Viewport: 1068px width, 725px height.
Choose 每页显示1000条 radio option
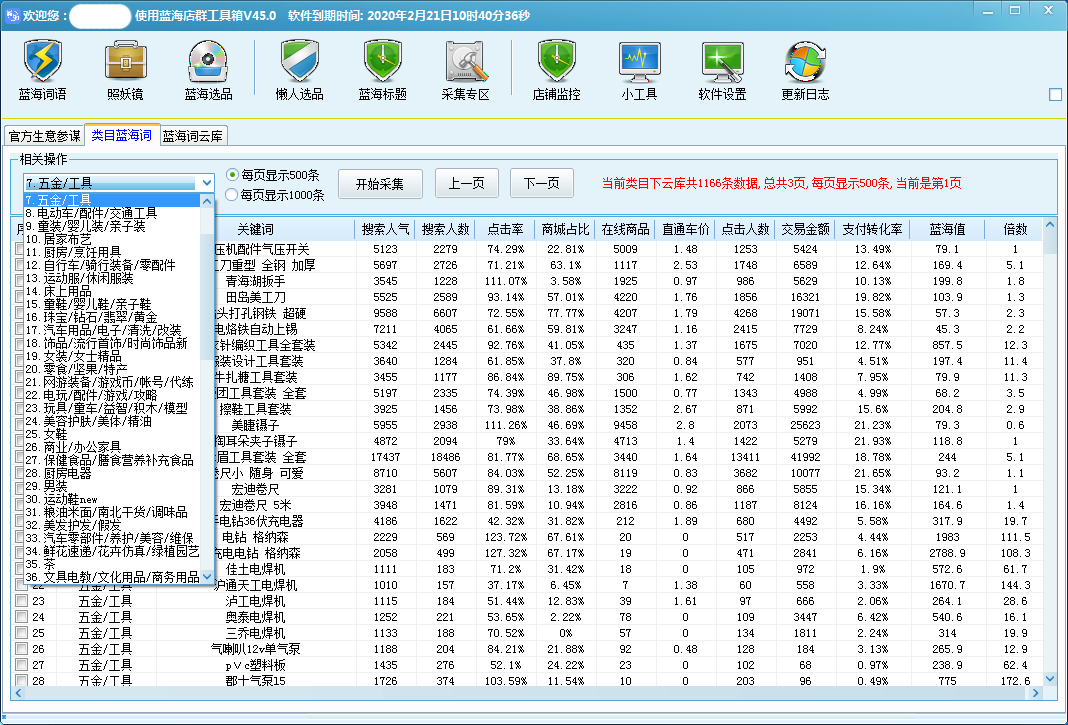pyautogui.click(x=233, y=195)
